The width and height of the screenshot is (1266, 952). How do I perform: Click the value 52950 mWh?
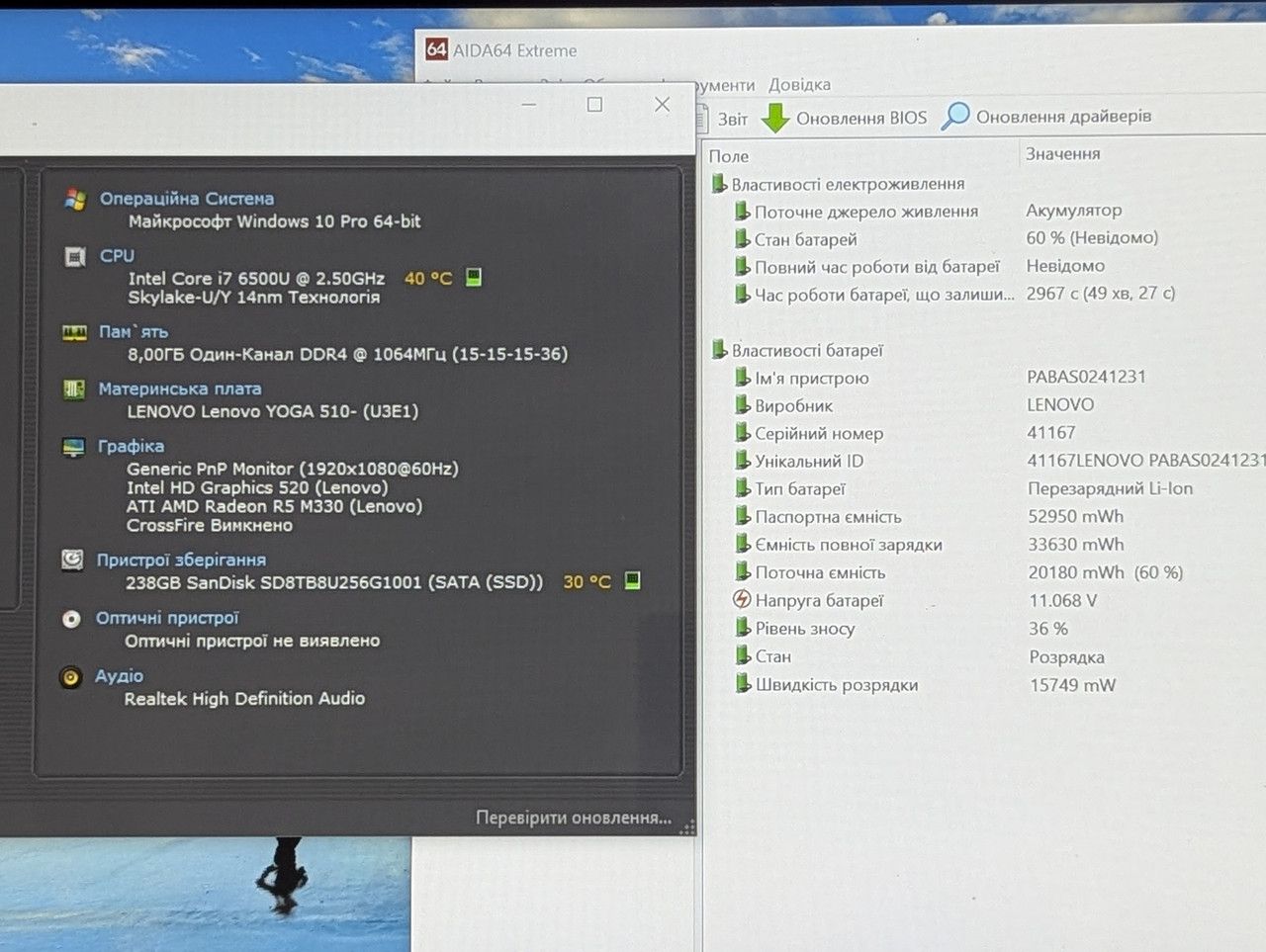click(1076, 516)
